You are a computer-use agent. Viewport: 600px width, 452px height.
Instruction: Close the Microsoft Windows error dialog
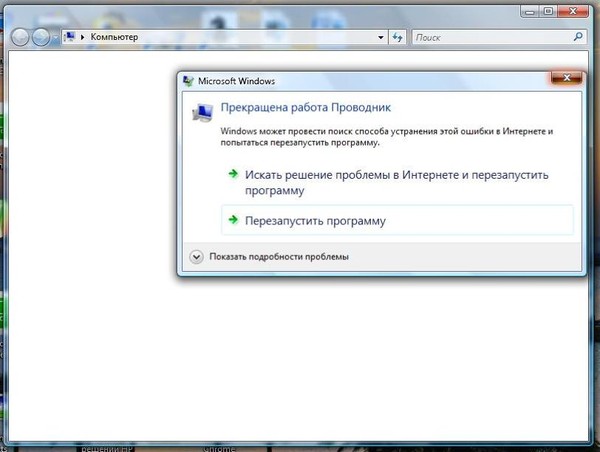pyautogui.click(x=567, y=78)
